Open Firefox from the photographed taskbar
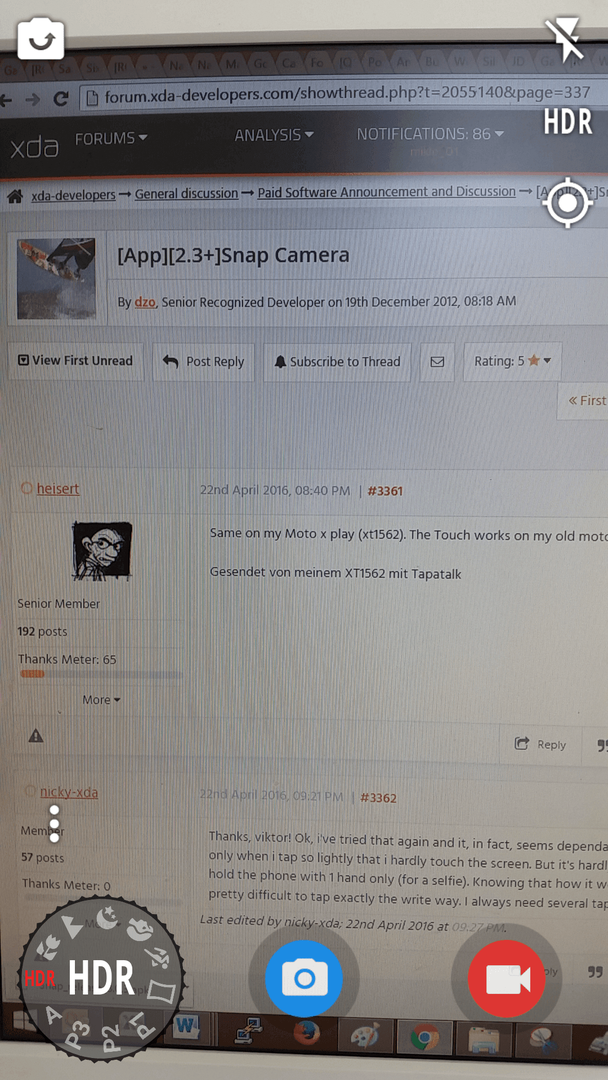Viewport: 608px width, 1080px height. click(x=306, y=1032)
